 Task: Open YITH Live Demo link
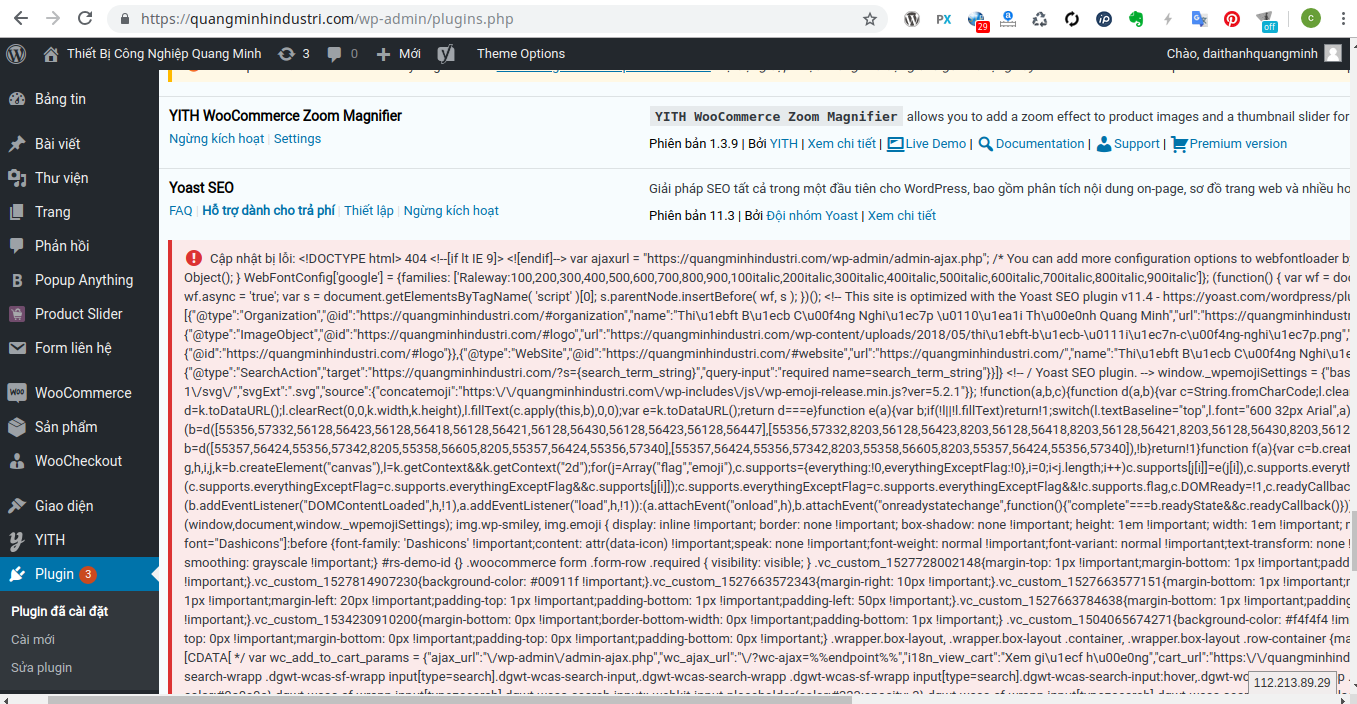click(x=926, y=144)
